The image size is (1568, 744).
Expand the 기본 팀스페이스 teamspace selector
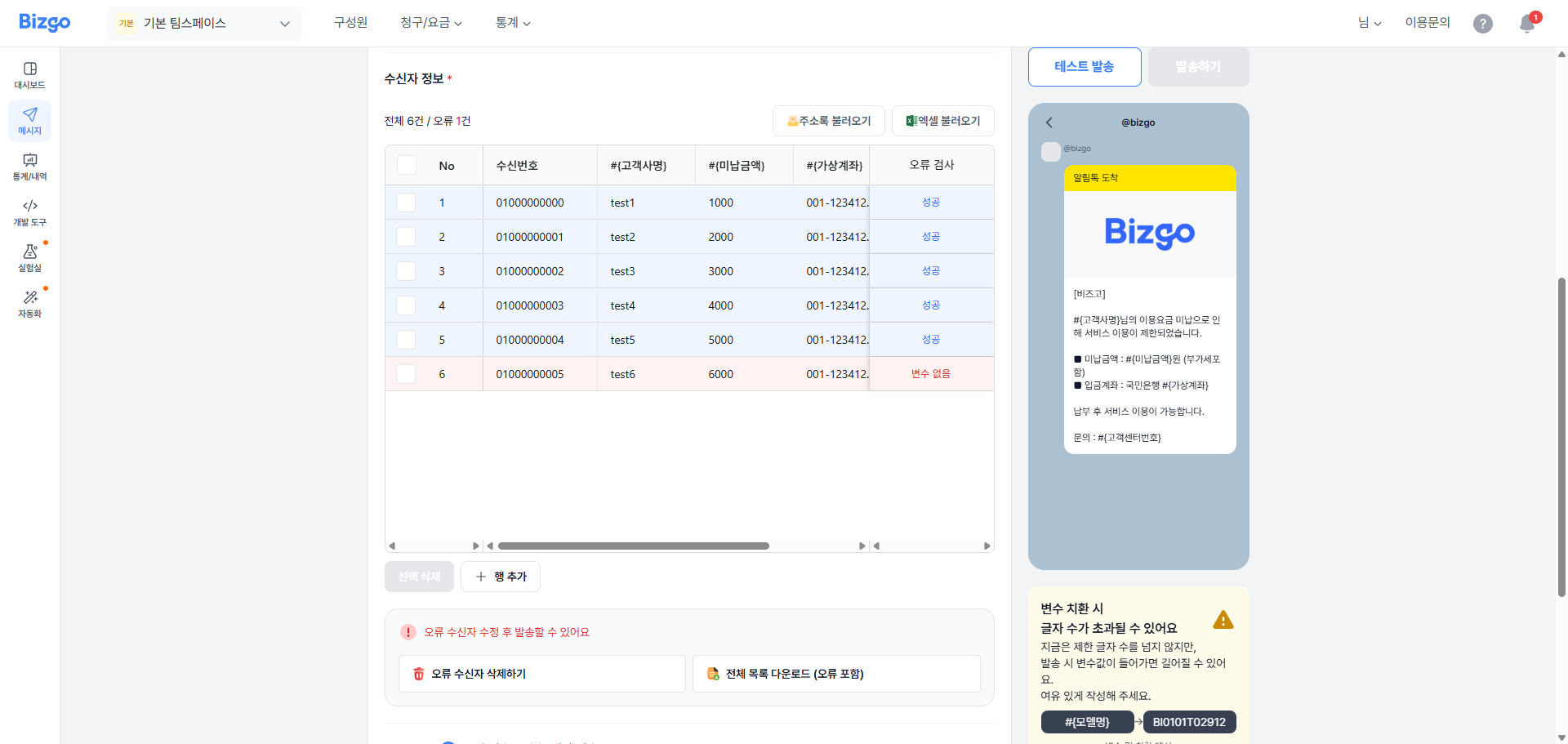203,23
